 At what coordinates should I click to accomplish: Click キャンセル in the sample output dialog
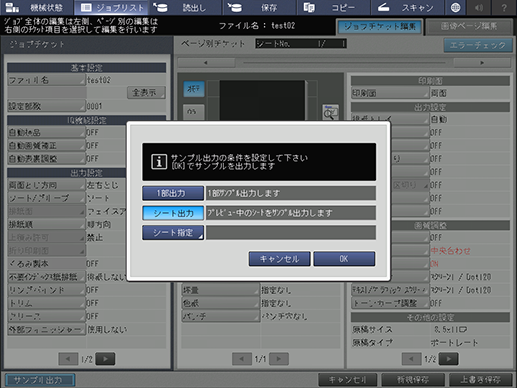coord(279,259)
